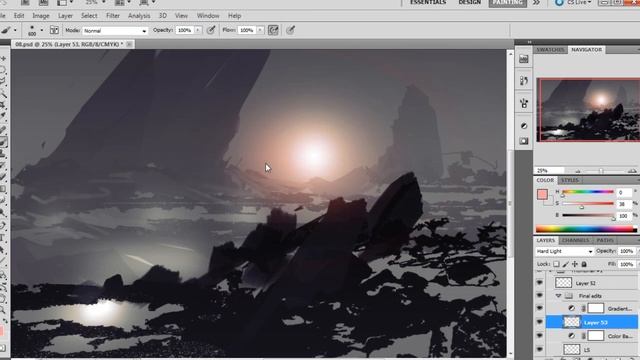Open the Image menu

click(x=41, y=16)
